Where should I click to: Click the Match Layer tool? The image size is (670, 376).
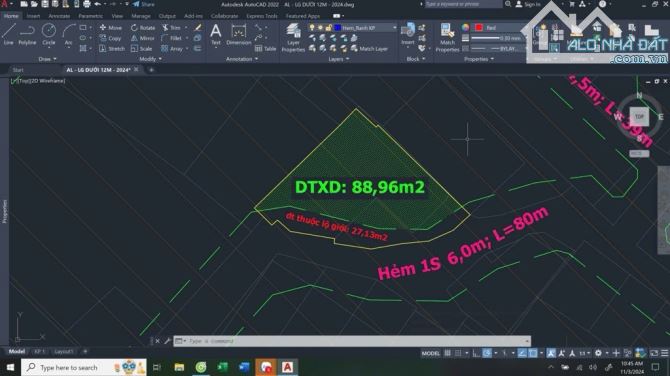click(369, 49)
